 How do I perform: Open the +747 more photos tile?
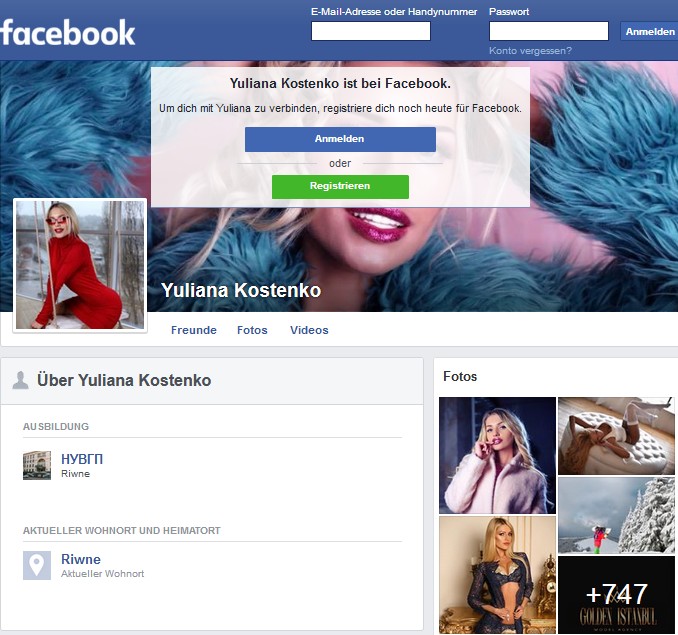coord(616,595)
